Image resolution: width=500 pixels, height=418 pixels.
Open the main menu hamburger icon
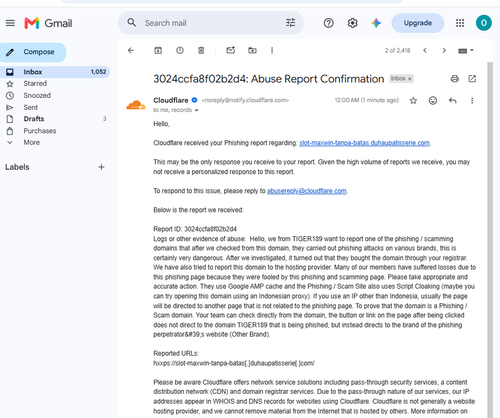tap(10, 23)
